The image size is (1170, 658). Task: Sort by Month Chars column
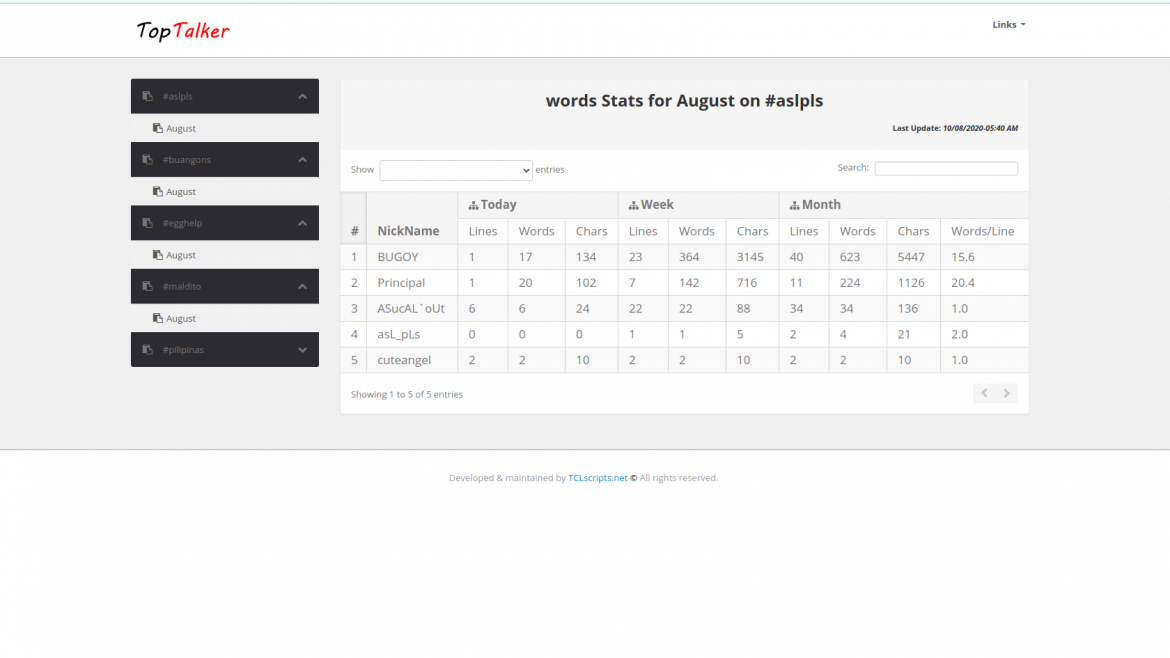pos(913,231)
